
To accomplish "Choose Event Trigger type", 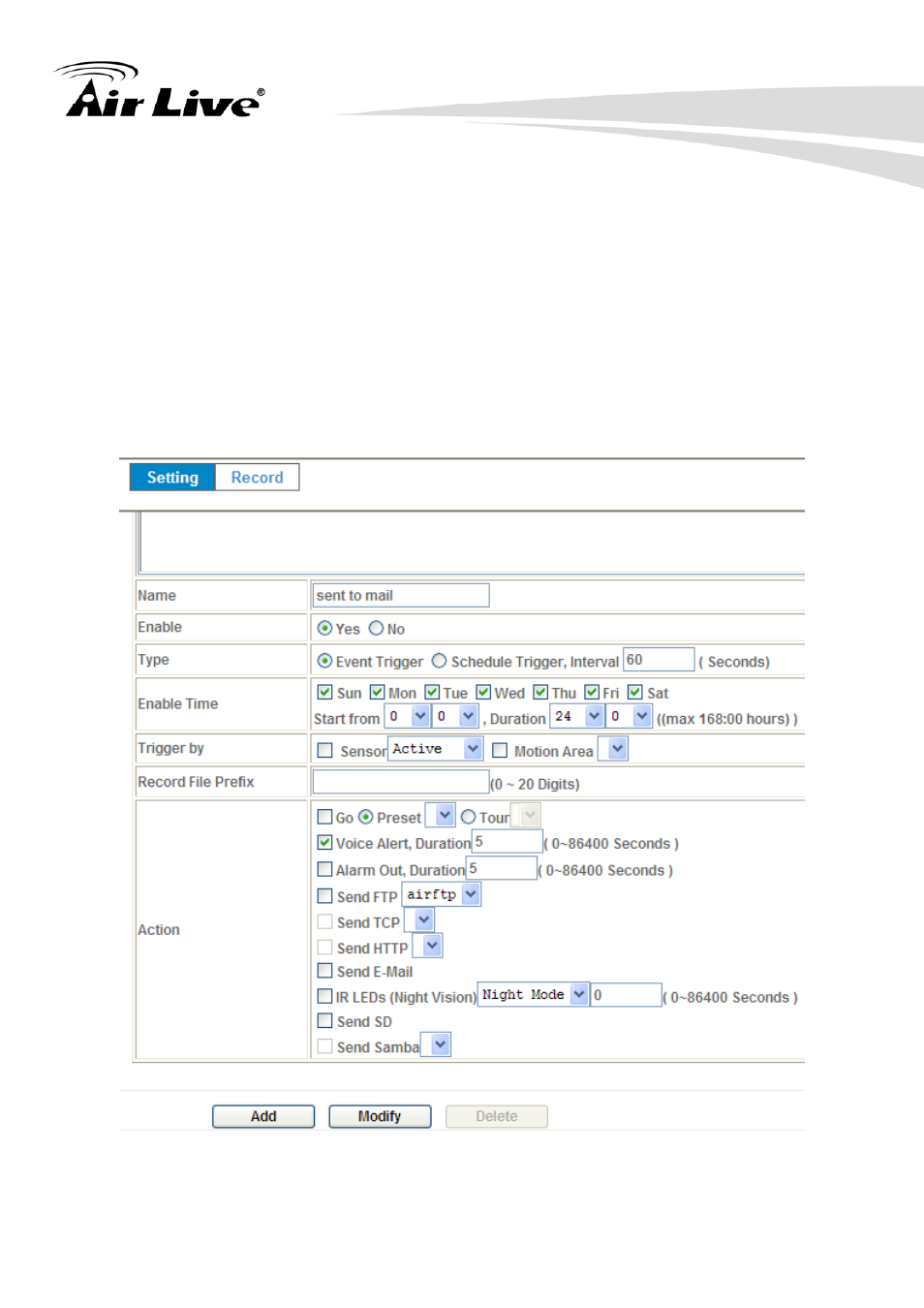I will pyautogui.click(x=324, y=661).
